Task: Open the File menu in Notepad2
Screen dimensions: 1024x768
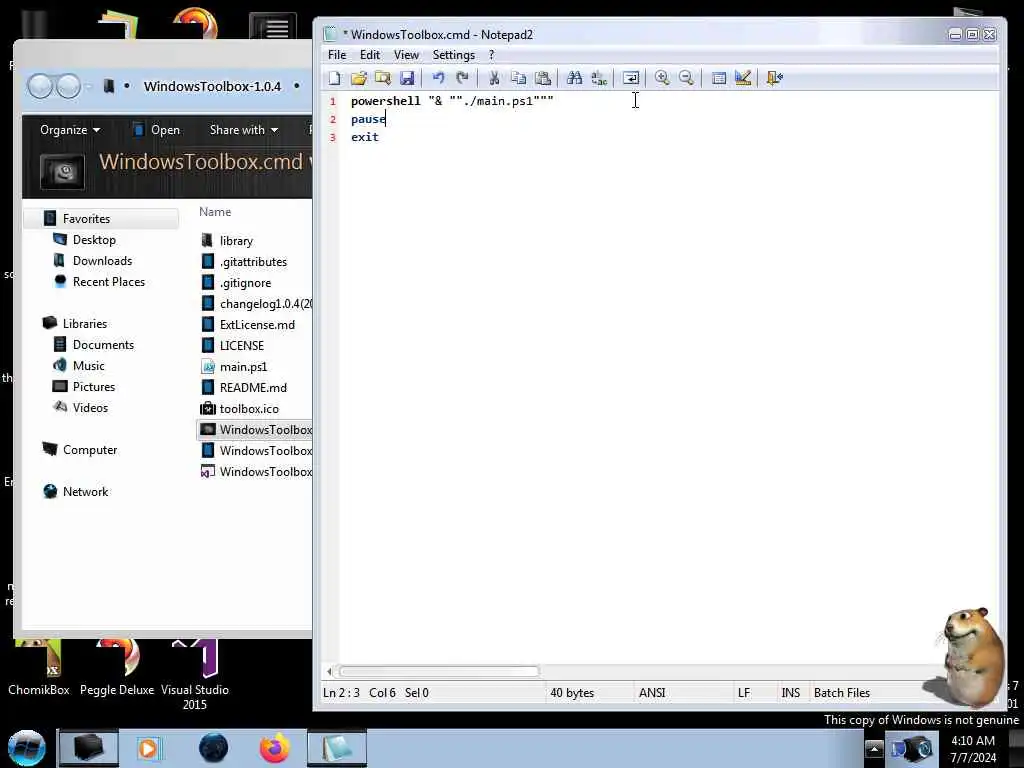Action: (337, 55)
